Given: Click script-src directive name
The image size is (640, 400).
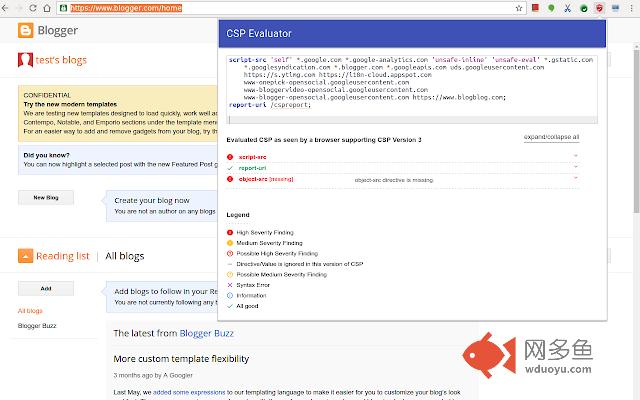Looking at the screenshot, I should point(252,157).
